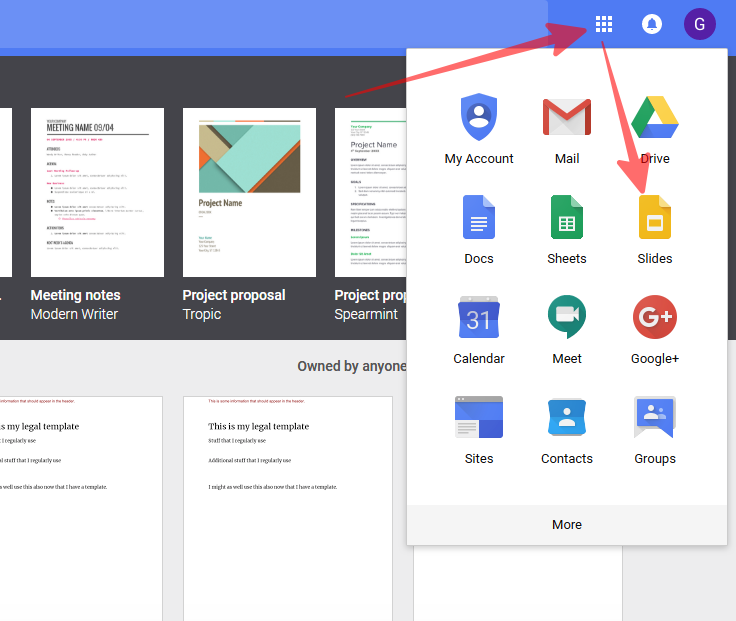Open Google Drive app icon
Screen dimensions: 736x621
coord(655,117)
